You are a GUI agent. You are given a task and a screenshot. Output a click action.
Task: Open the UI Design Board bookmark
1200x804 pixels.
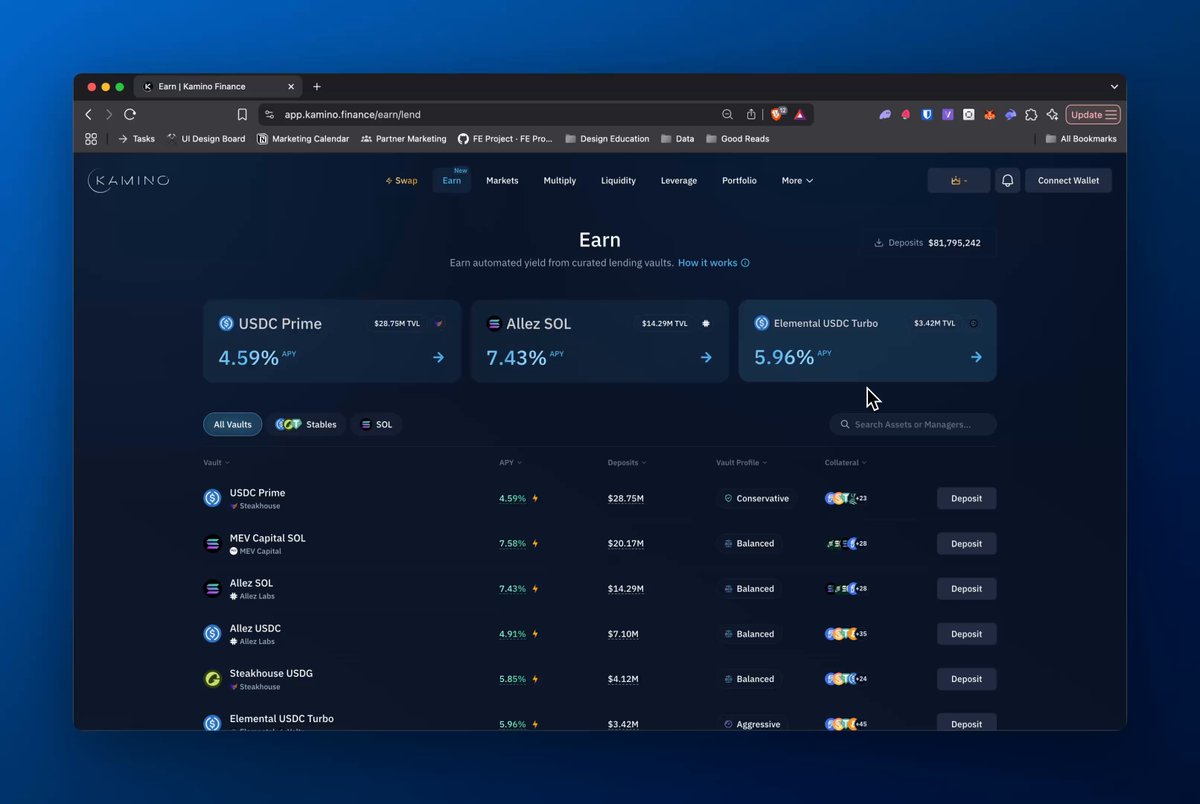coord(206,139)
